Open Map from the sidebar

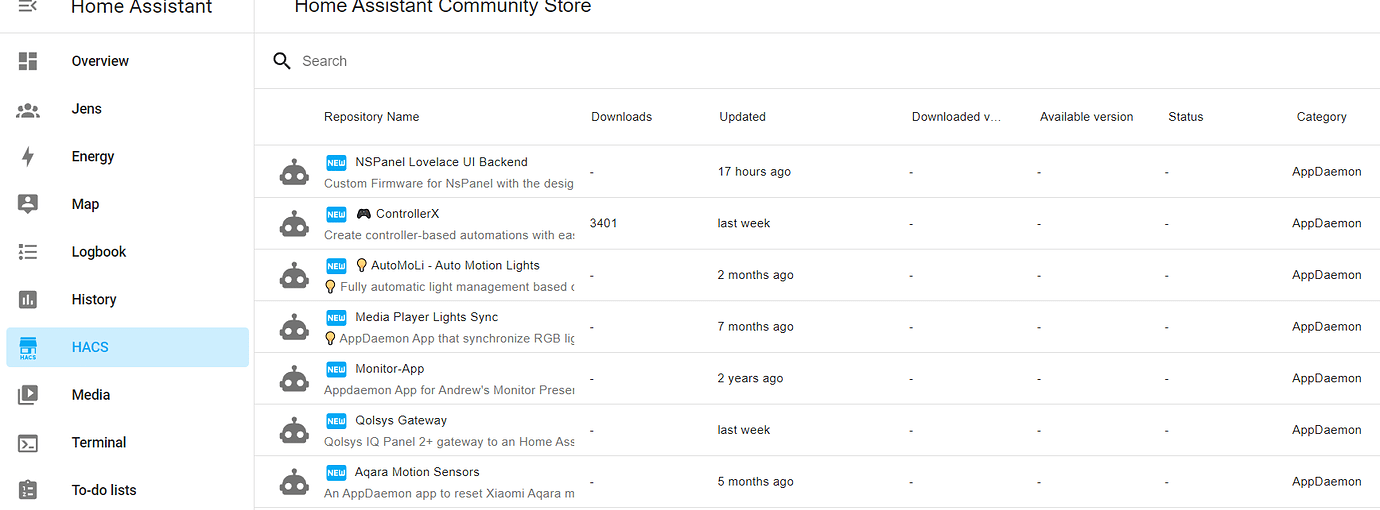(x=128, y=204)
